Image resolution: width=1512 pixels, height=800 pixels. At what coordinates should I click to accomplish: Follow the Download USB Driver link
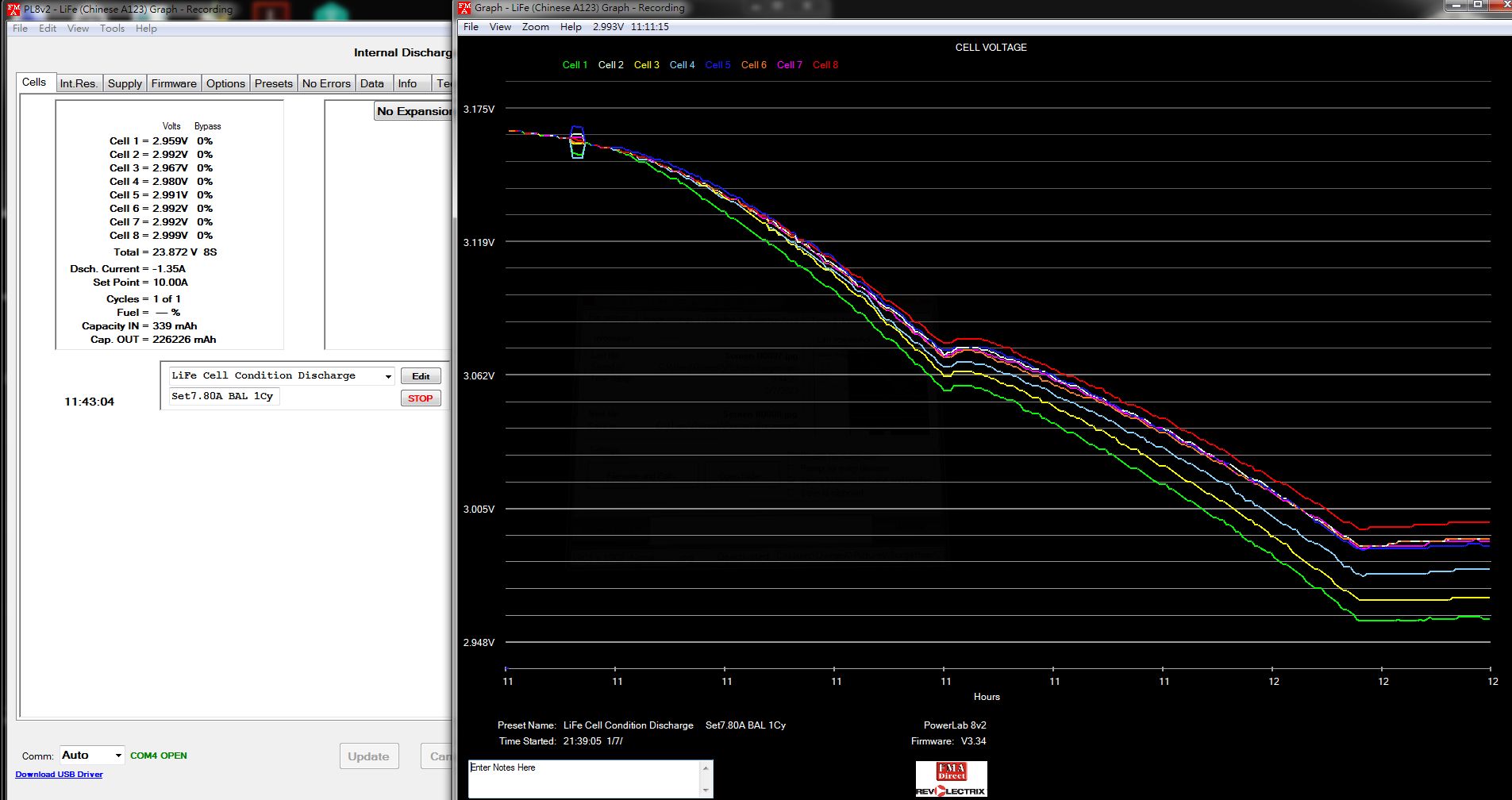pyautogui.click(x=59, y=775)
